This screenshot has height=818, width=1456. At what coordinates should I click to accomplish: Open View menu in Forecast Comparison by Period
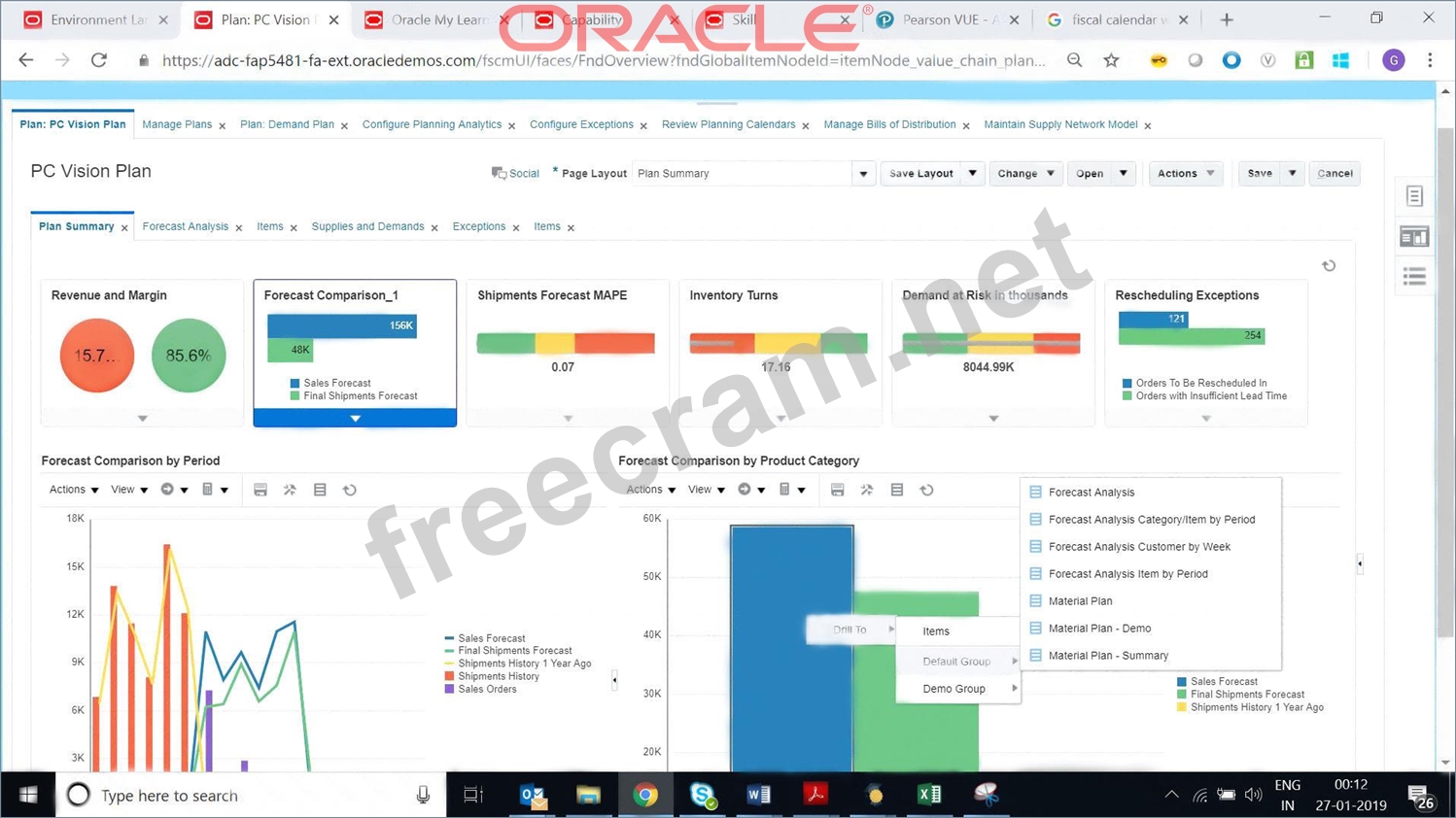tap(129, 490)
